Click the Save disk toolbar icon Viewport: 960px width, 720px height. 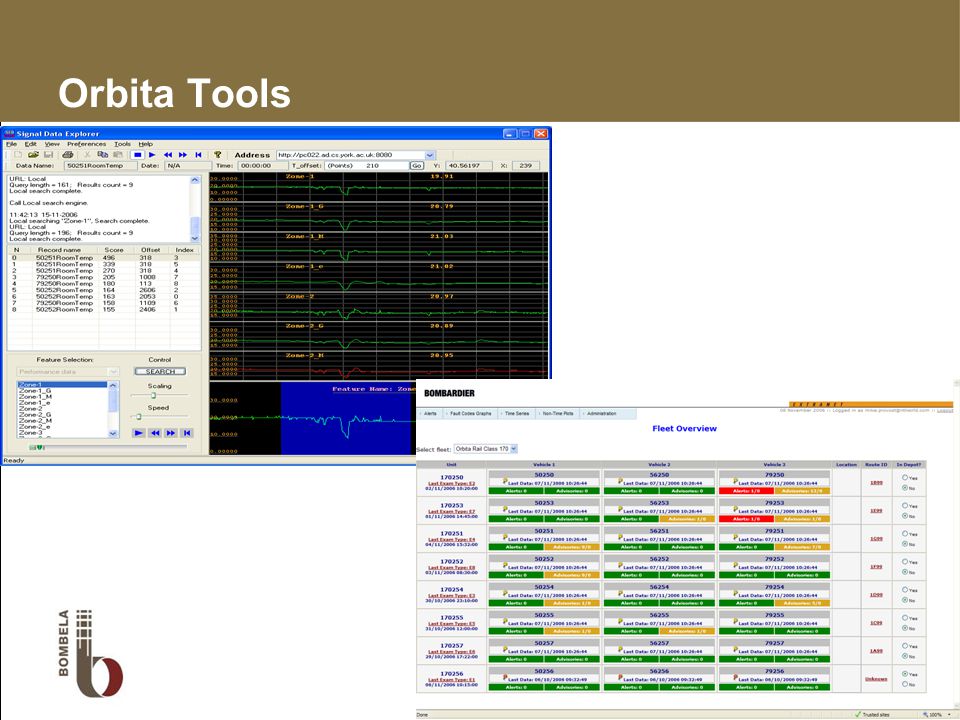click(x=48, y=155)
